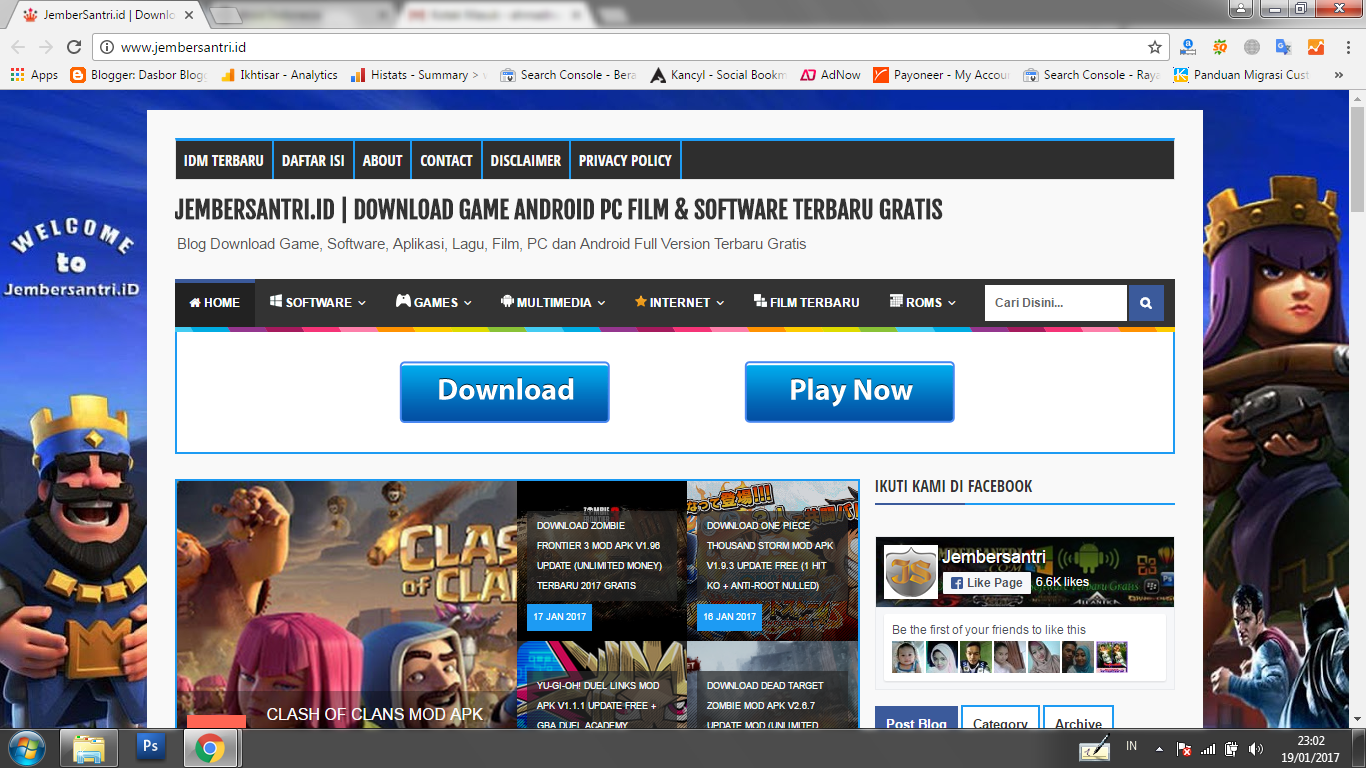Go to the HOME navigation item
This screenshot has width=1366, height=768.
pos(215,302)
